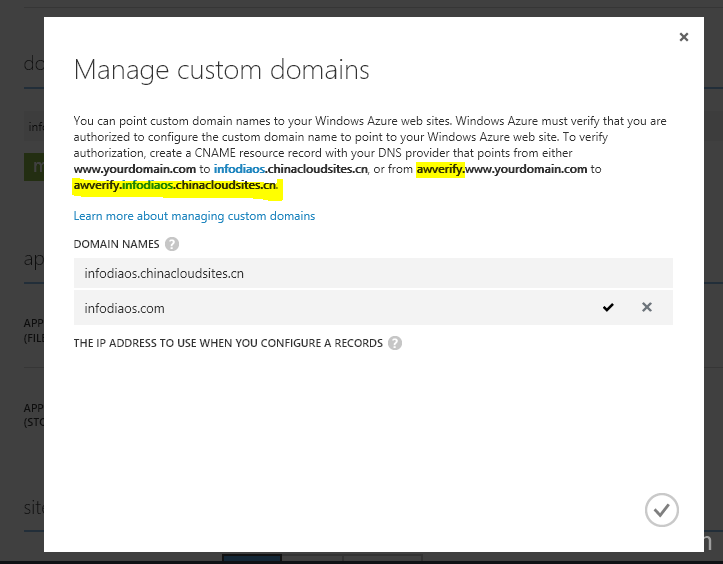
Task: Click the dimmed input field behind the dialog
Action: pos(34,127)
